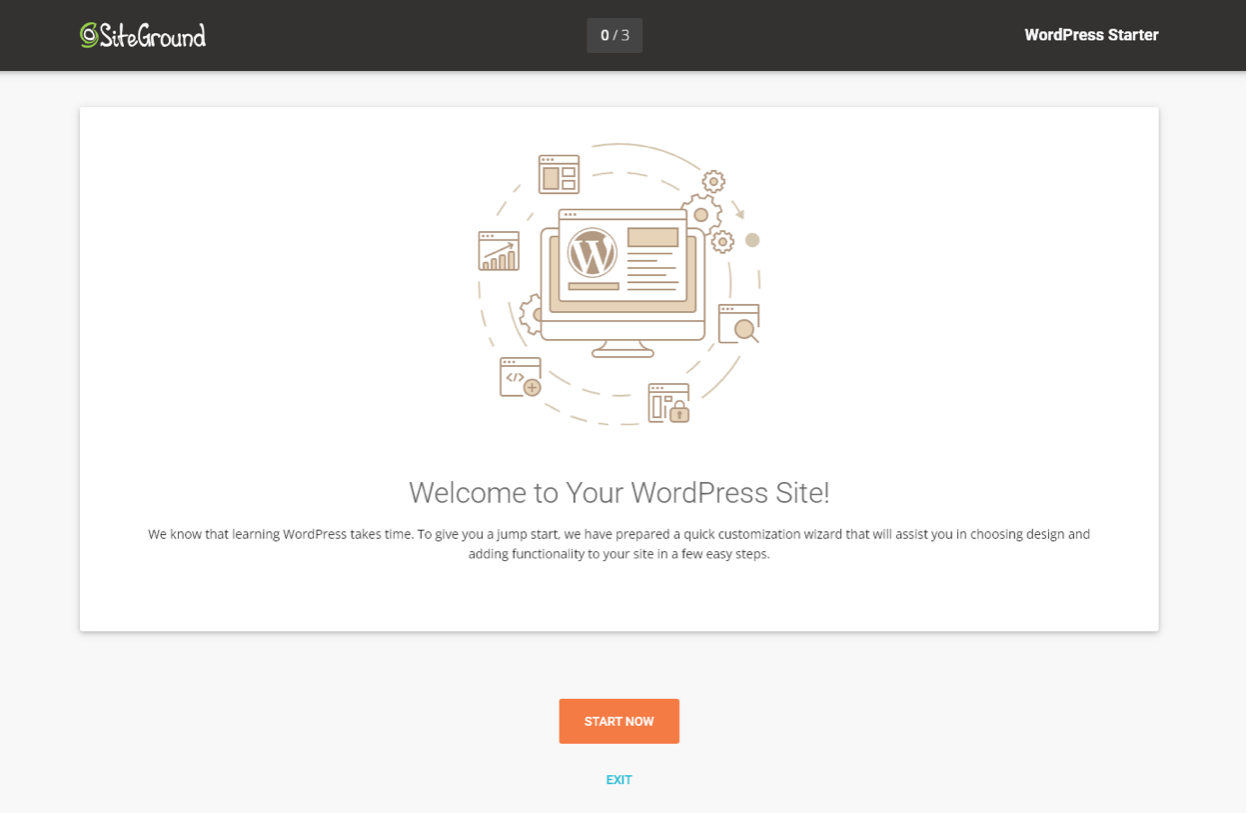Click the small filled dot beside the gears
Screen dimensions: 1248x814
[x=752, y=240]
